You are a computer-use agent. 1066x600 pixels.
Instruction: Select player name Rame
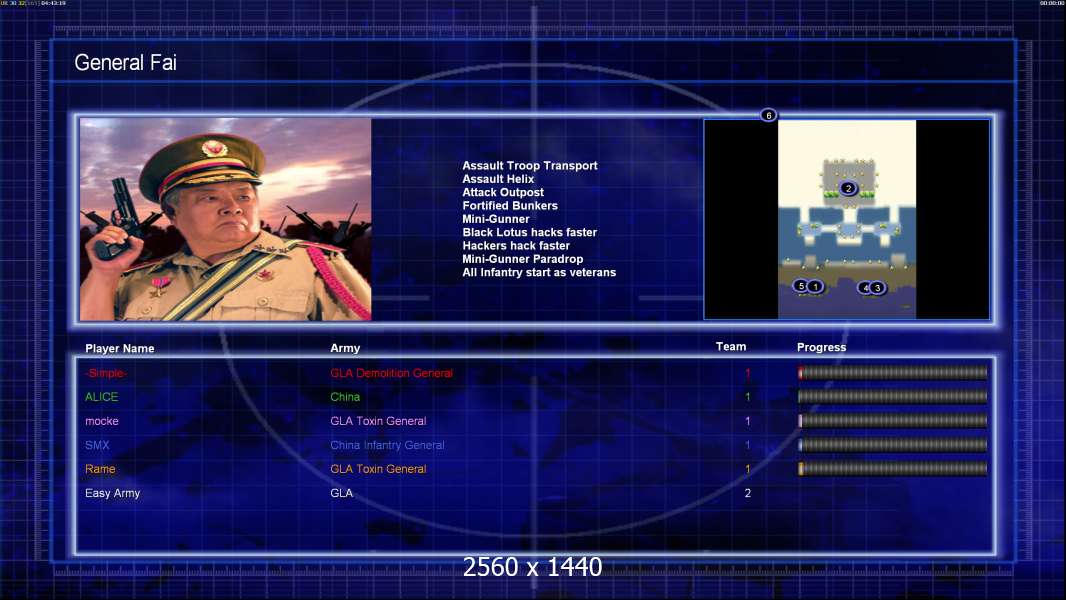(x=100, y=469)
